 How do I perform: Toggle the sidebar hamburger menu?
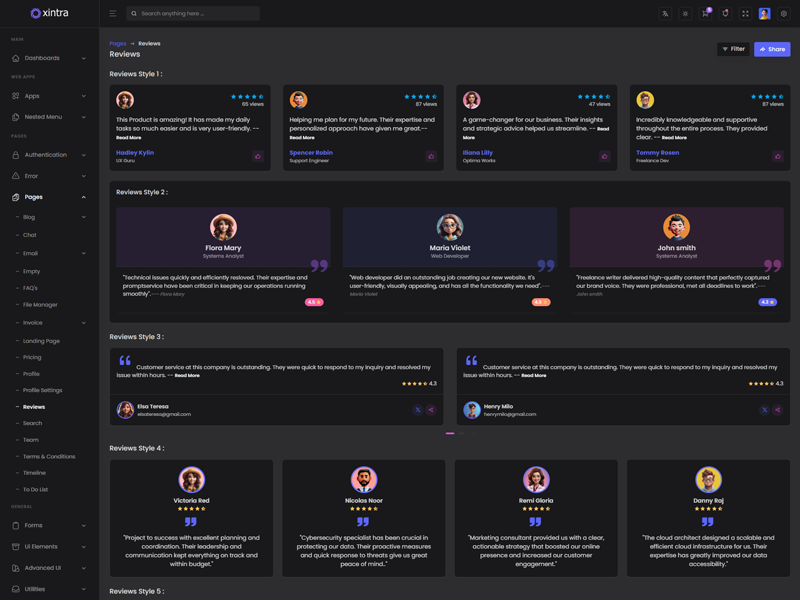pyautogui.click(x=113, y=14)
